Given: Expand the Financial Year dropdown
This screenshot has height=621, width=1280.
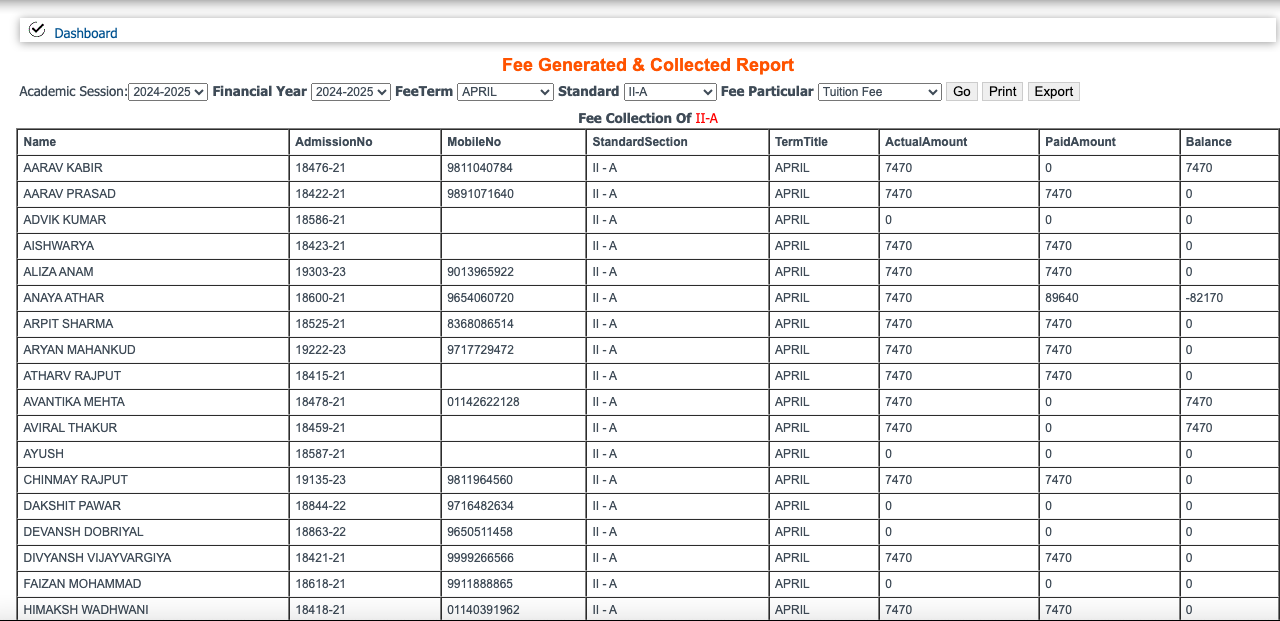Looking at the screenshot, I should [x=351, y=92].
